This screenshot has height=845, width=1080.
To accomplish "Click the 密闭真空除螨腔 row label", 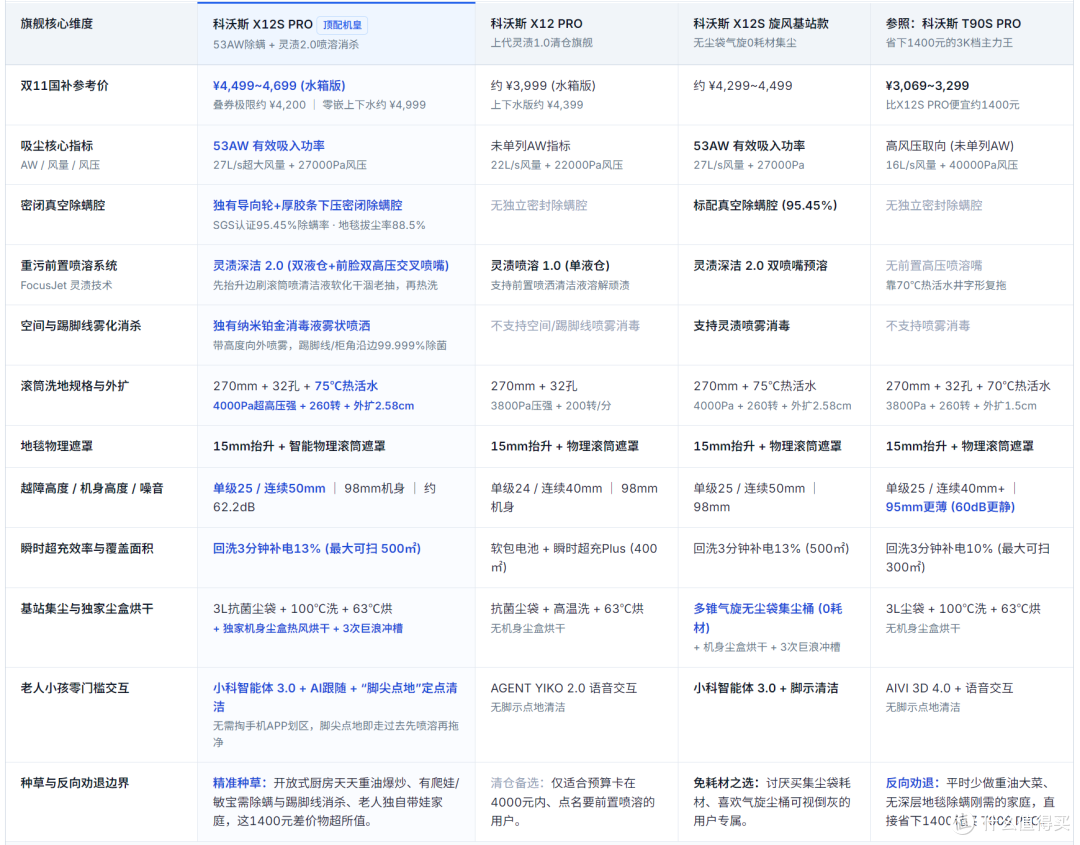I will [63, 205].
